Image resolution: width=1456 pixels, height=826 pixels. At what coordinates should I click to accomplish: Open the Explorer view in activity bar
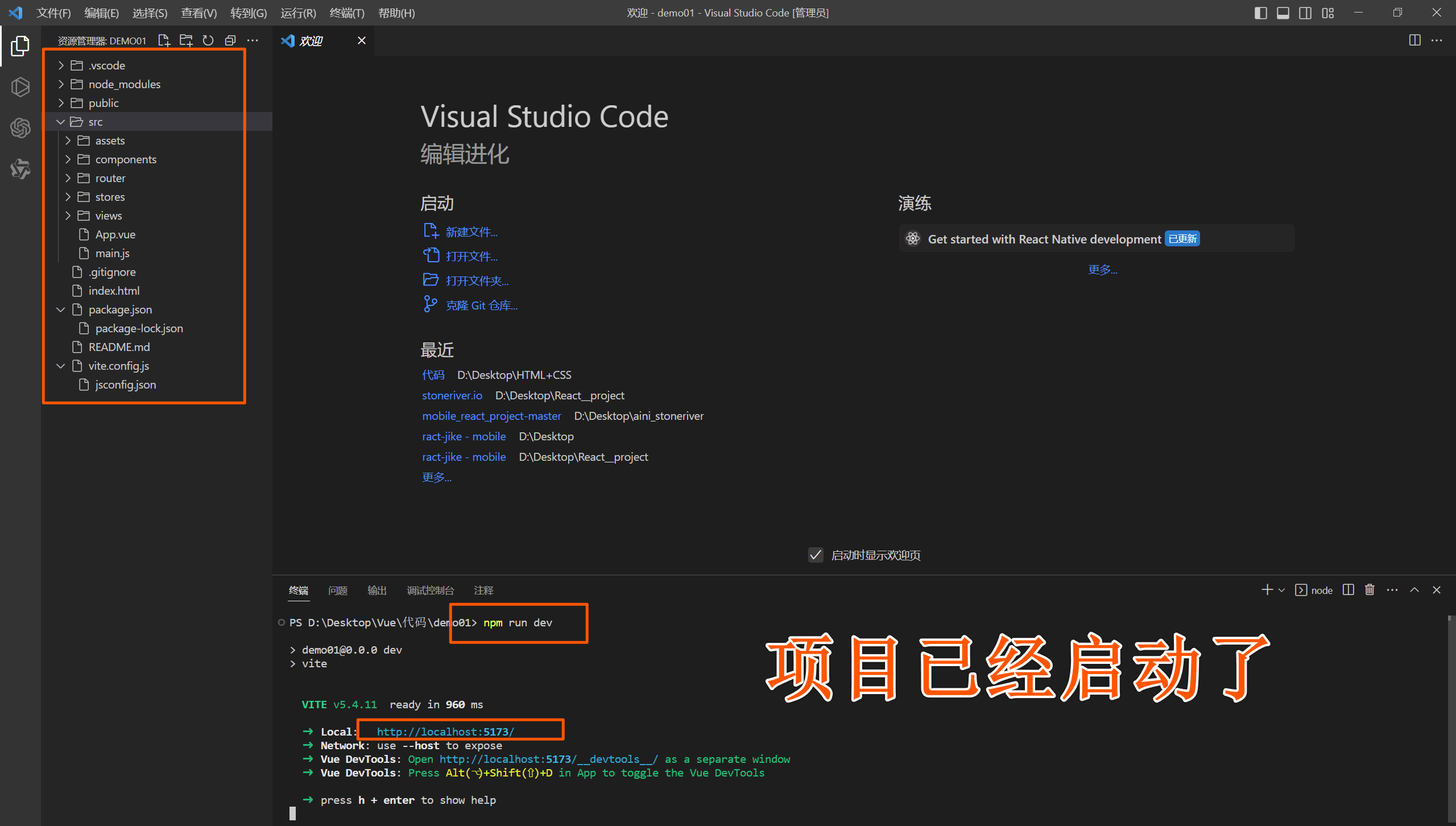tap(20, 46)
